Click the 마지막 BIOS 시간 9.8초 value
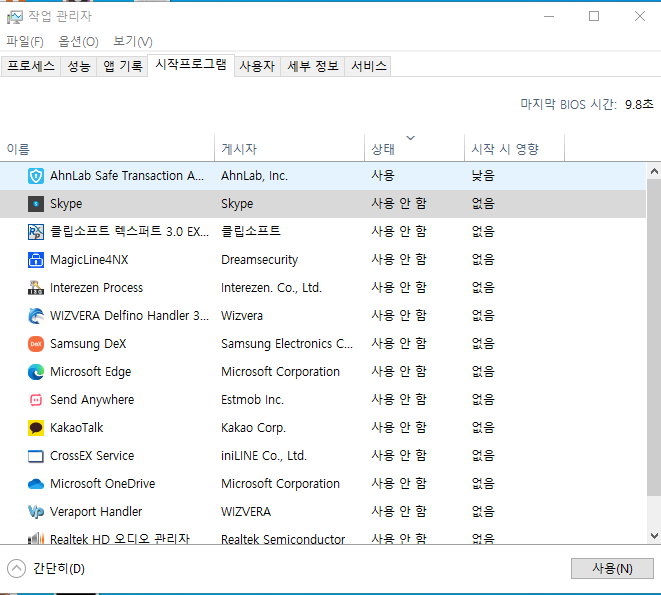Screen dimensions: 661x595 click(x=639, y=104)
